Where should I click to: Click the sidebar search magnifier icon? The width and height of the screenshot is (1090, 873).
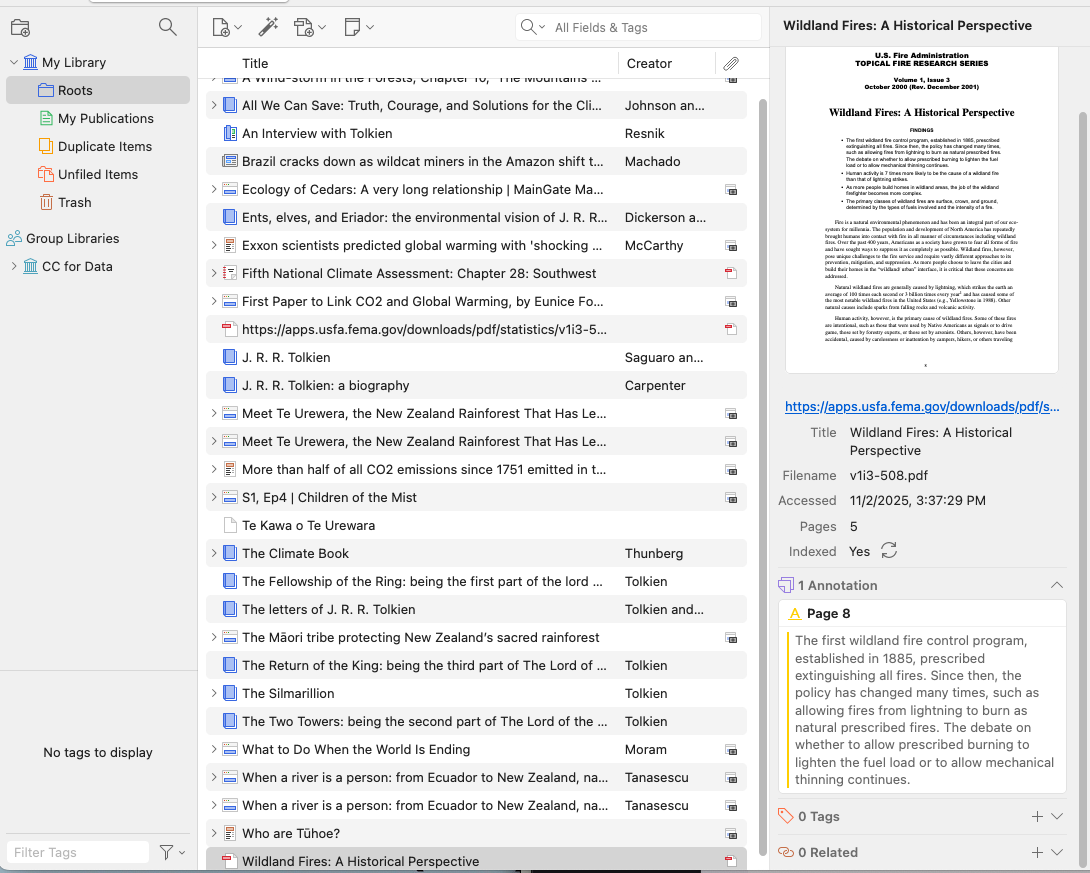pos(168,28)
